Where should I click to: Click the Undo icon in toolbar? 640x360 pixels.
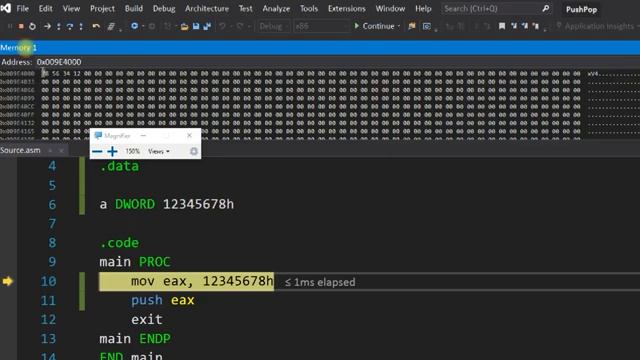[x=222, y=26]
